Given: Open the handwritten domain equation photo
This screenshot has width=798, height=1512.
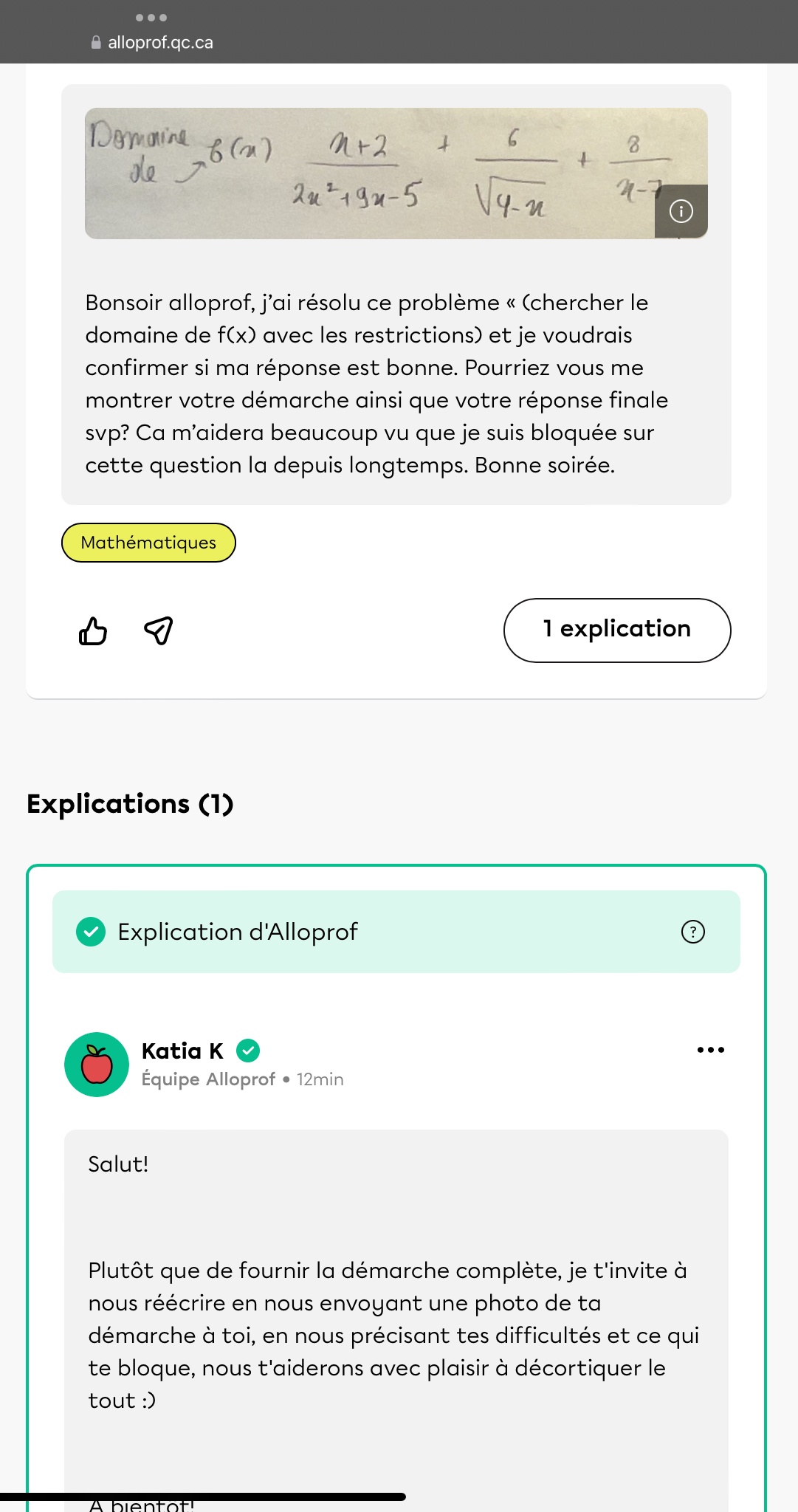Looking at the screenshot, I should (x=369, y=173).
